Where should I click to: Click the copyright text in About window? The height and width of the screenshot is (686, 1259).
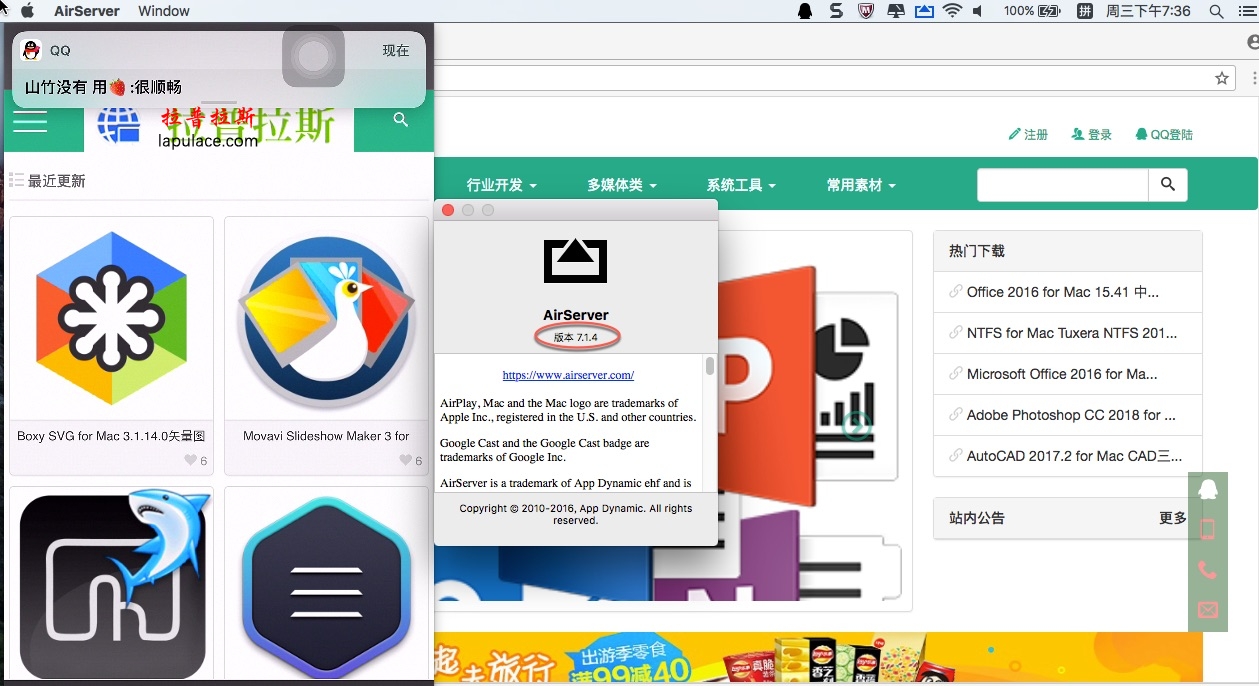(576, 514)
